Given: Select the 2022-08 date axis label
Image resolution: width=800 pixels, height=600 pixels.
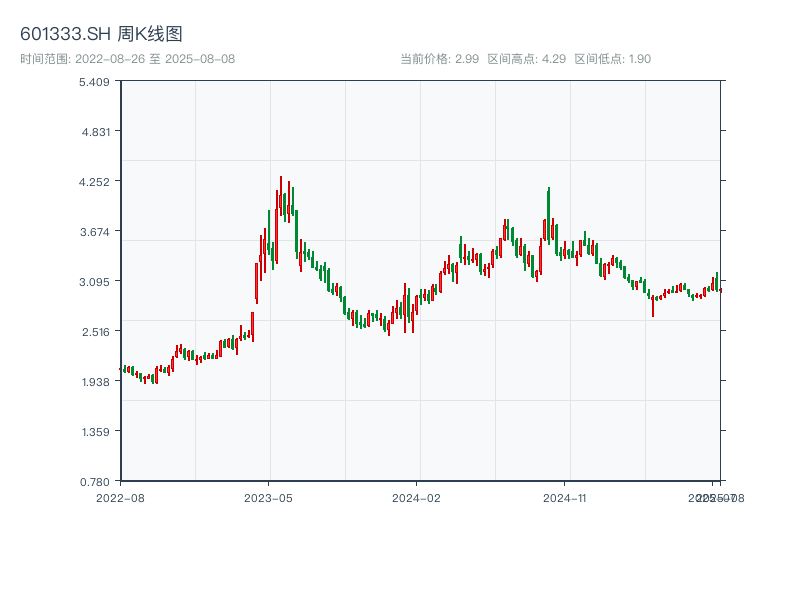Looking at the screenshot, I should tap(120, 497).
